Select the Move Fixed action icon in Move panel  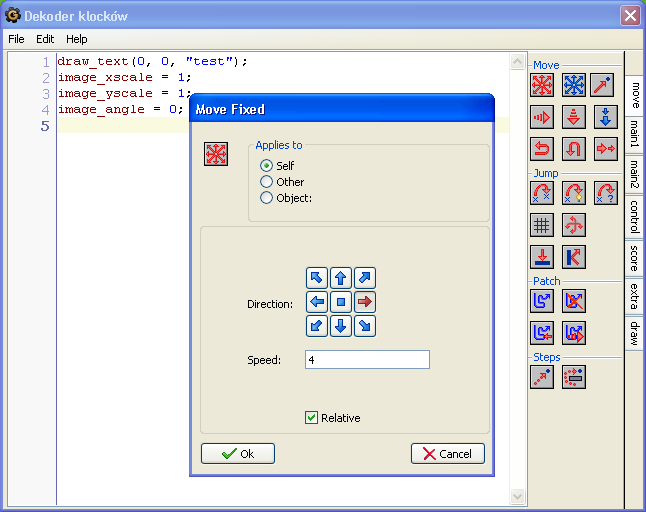tap(542, 86)
